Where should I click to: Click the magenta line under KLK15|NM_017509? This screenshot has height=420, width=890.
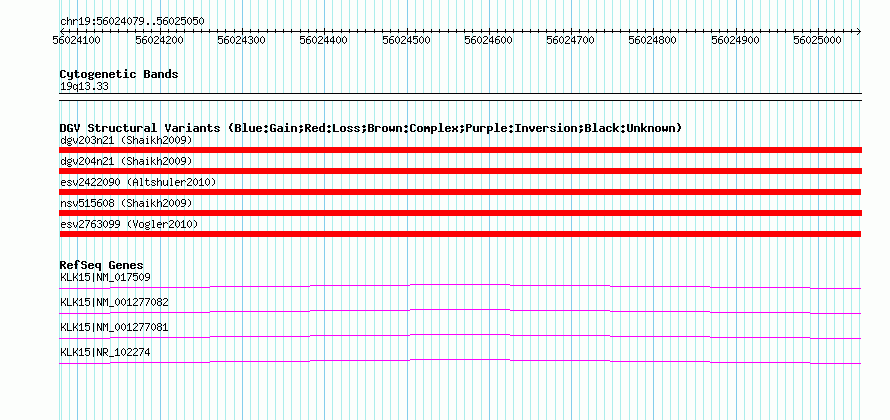(460, 287)
